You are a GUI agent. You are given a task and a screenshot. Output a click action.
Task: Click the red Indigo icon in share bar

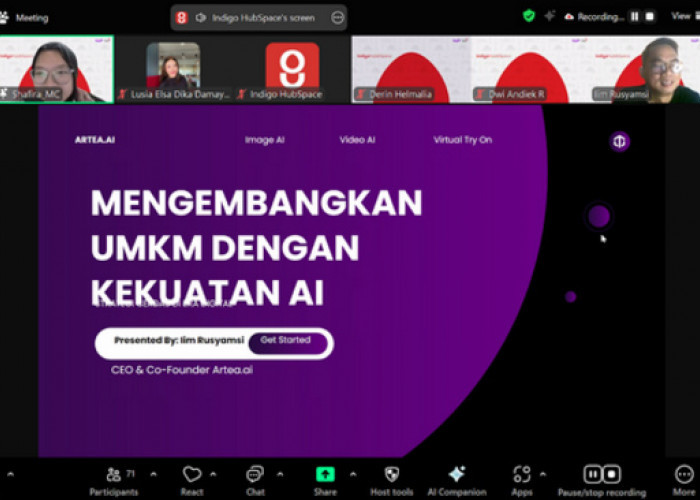[181, 18]
